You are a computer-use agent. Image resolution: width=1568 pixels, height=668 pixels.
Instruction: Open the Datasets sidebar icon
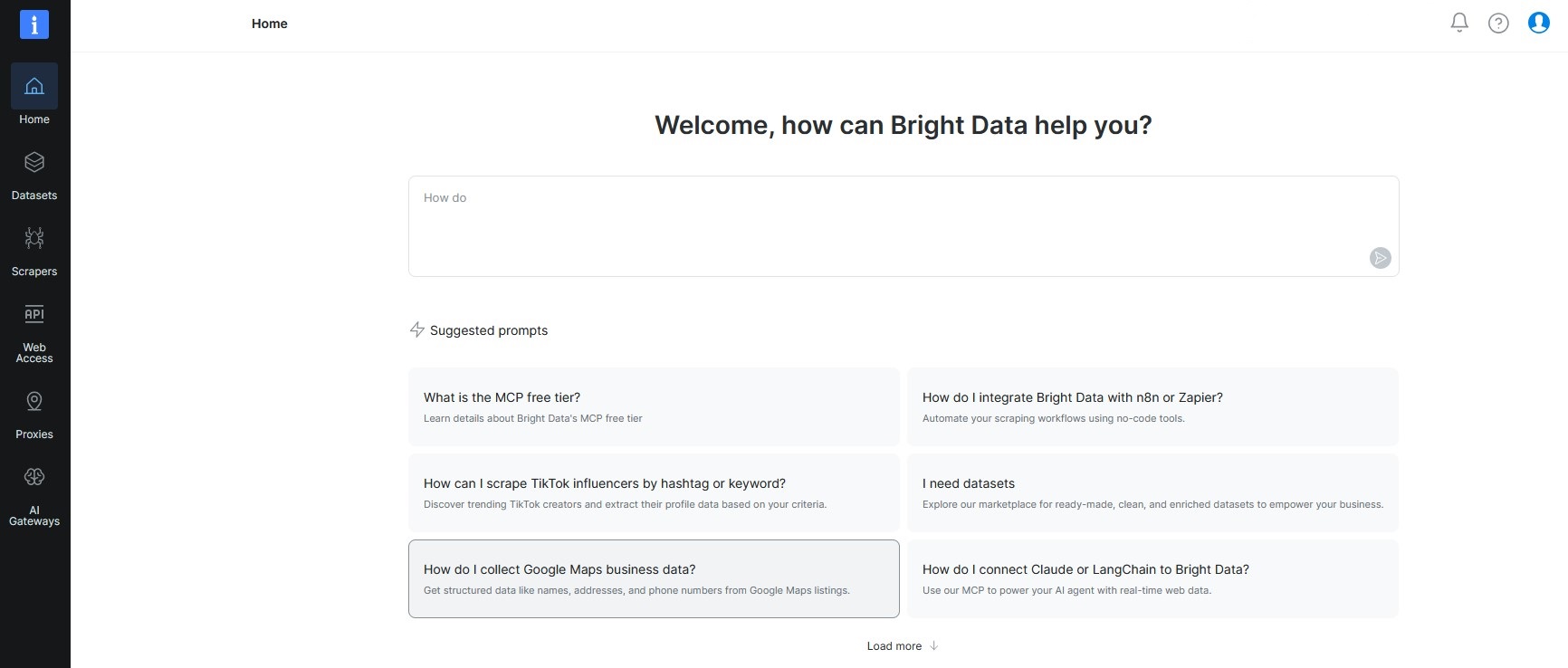34,162
